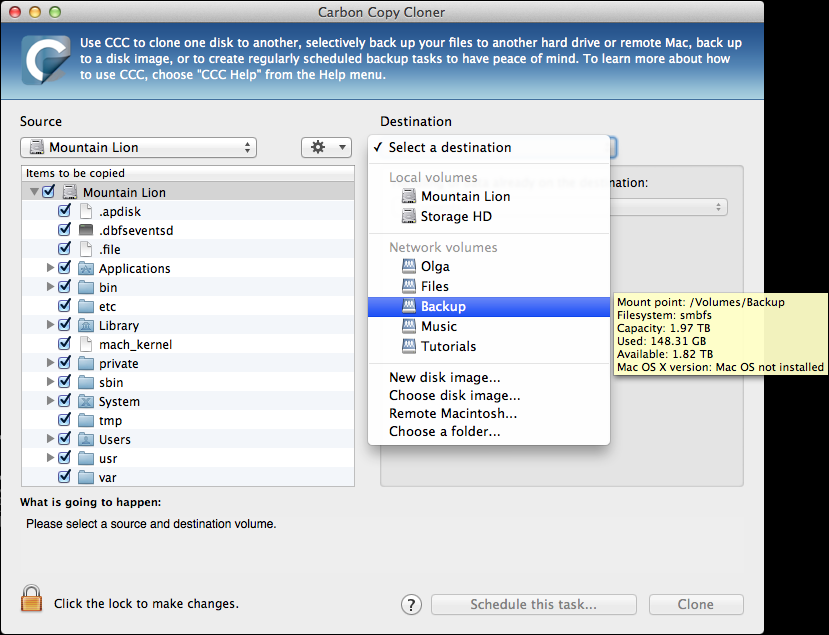Select the .dbfseventsd row label
Viewport: 829px width, 635px height.
[x=136, y=231]
